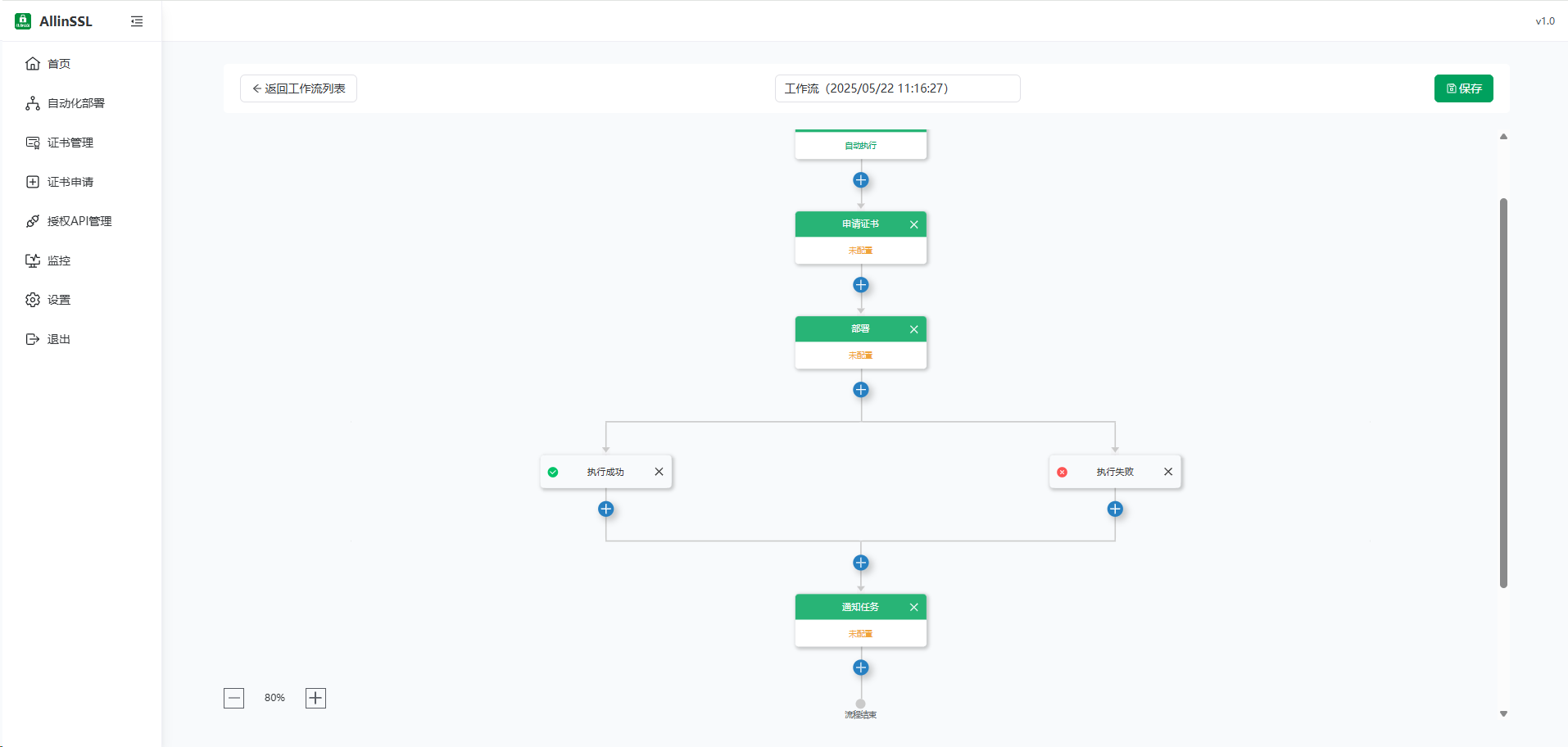1568x747 pixels.
Task: Open 设置 in the sidebar
Action: pos(59,300)
